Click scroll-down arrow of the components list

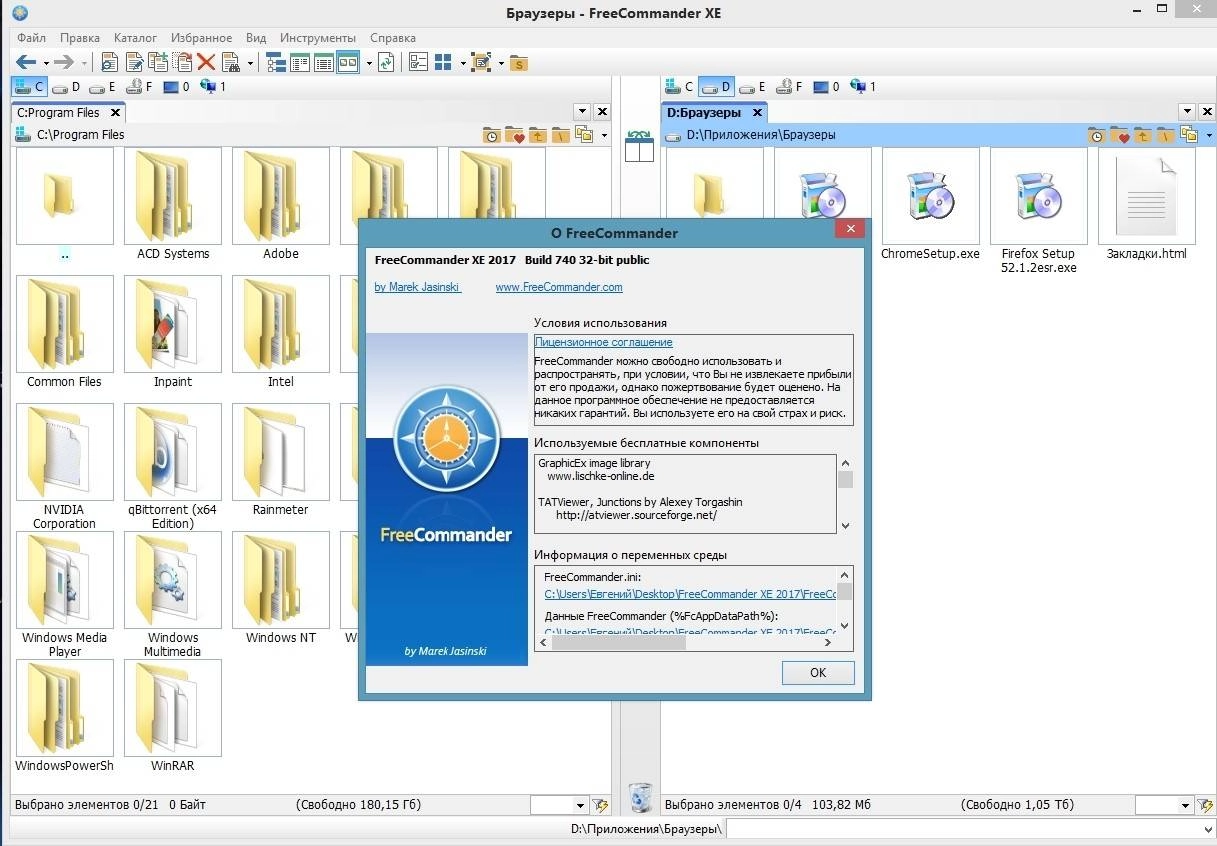tap(845, 526)
